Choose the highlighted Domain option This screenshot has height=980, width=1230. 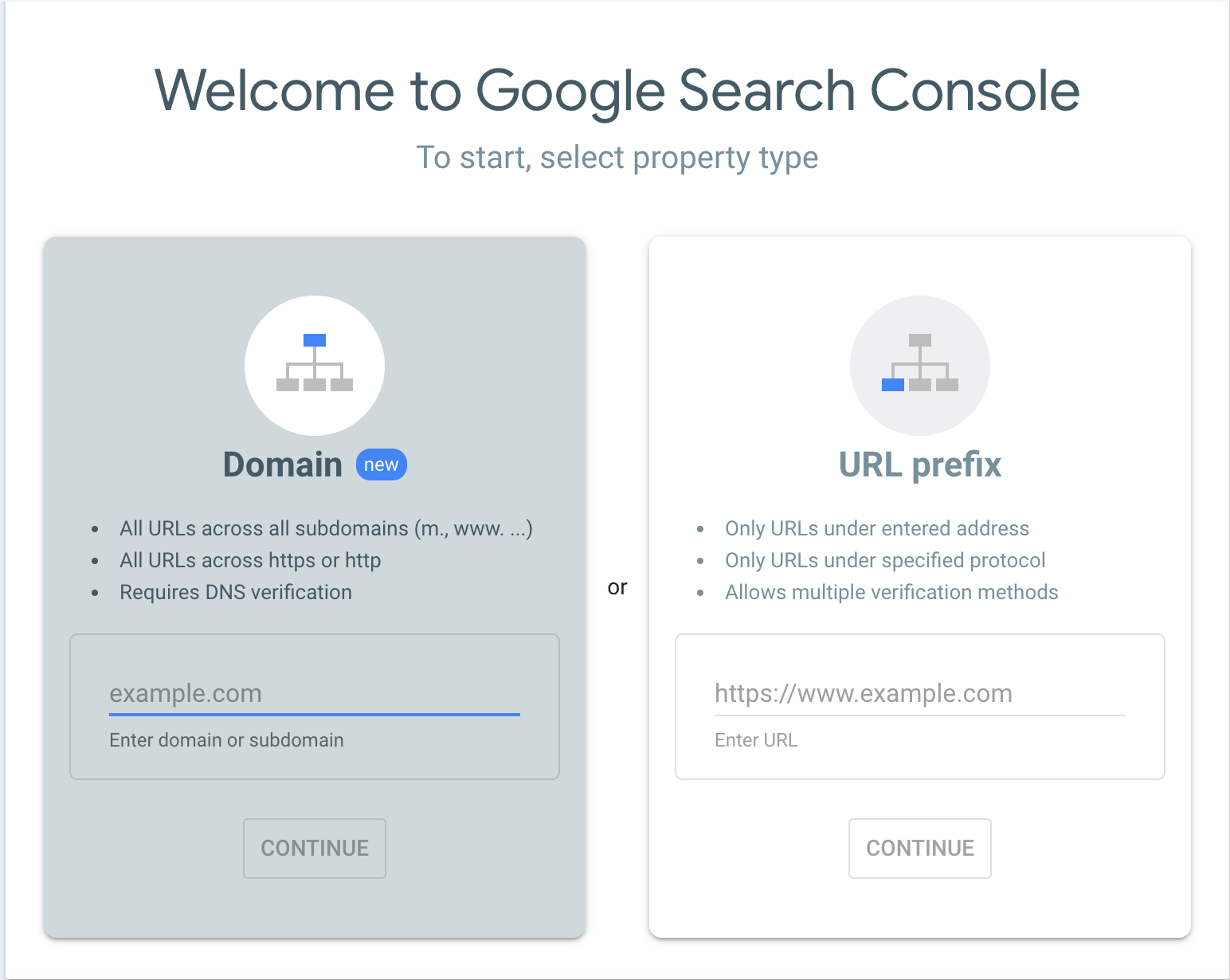coord(314,586)
